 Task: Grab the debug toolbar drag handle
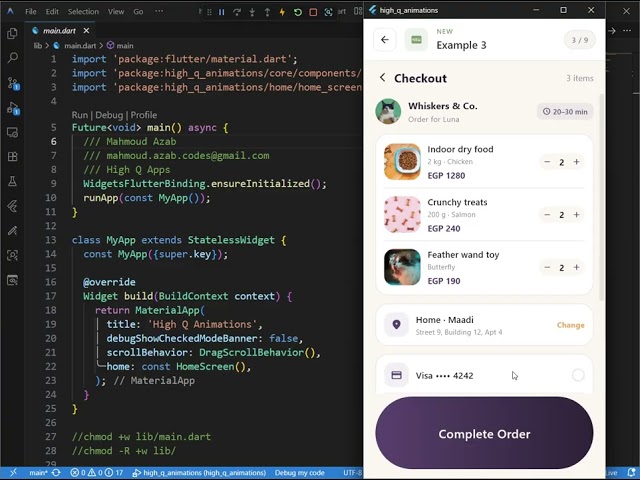point(209,12)
